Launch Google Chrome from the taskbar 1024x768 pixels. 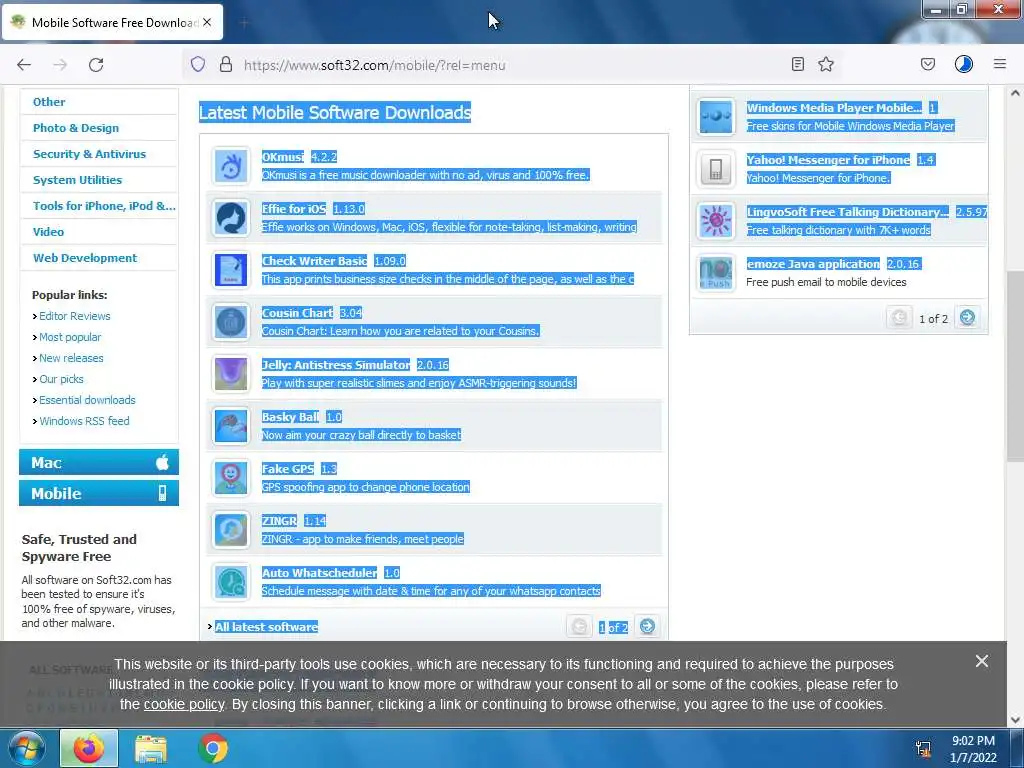pos(213,748)
